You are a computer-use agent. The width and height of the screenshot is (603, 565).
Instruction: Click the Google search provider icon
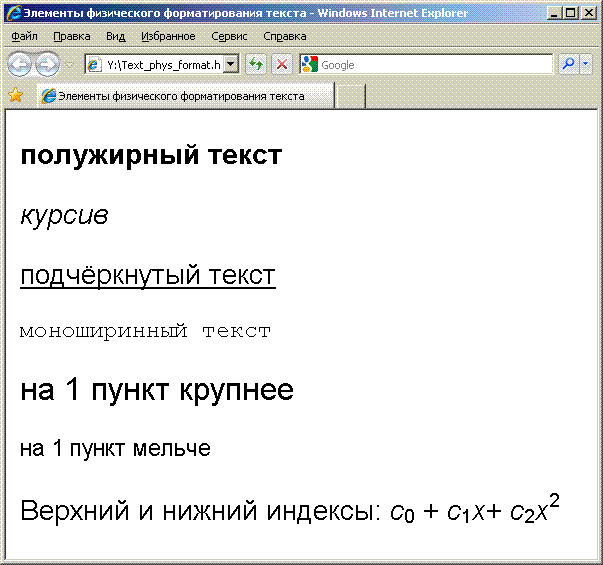pos(310,64)
